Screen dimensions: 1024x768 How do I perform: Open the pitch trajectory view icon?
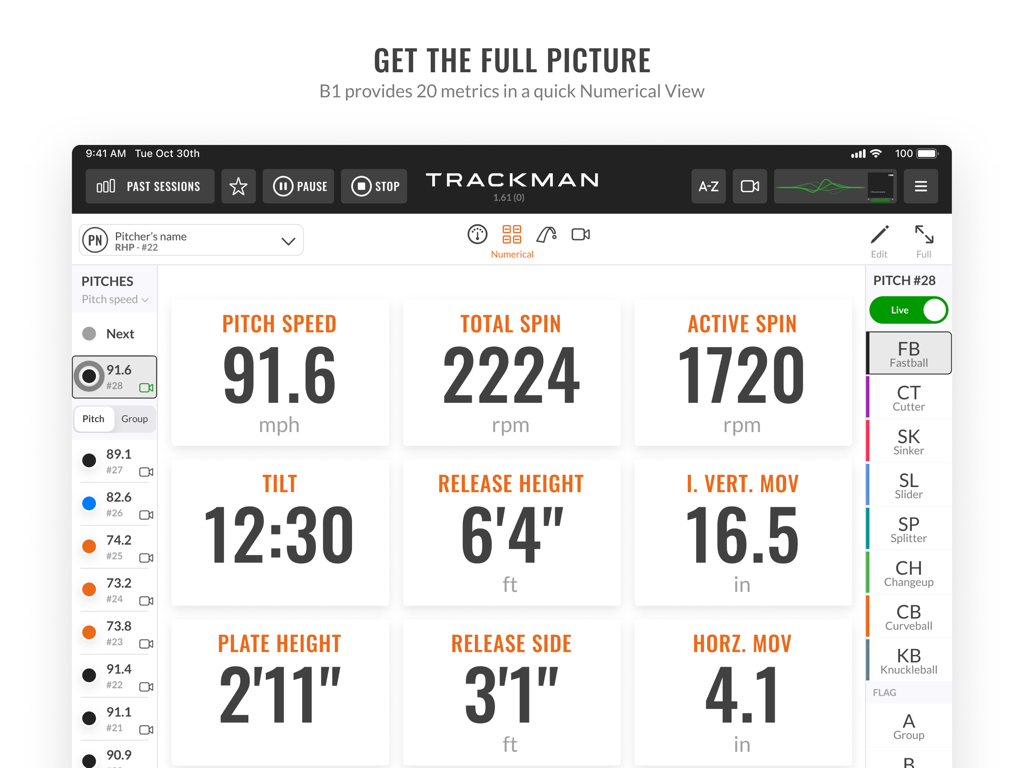tap(545, 236)
